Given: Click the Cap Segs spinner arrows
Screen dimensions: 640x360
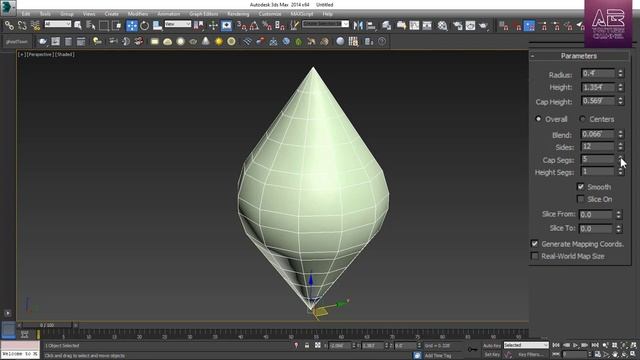Looking at the screenshot, I should (x=620, y=159).
